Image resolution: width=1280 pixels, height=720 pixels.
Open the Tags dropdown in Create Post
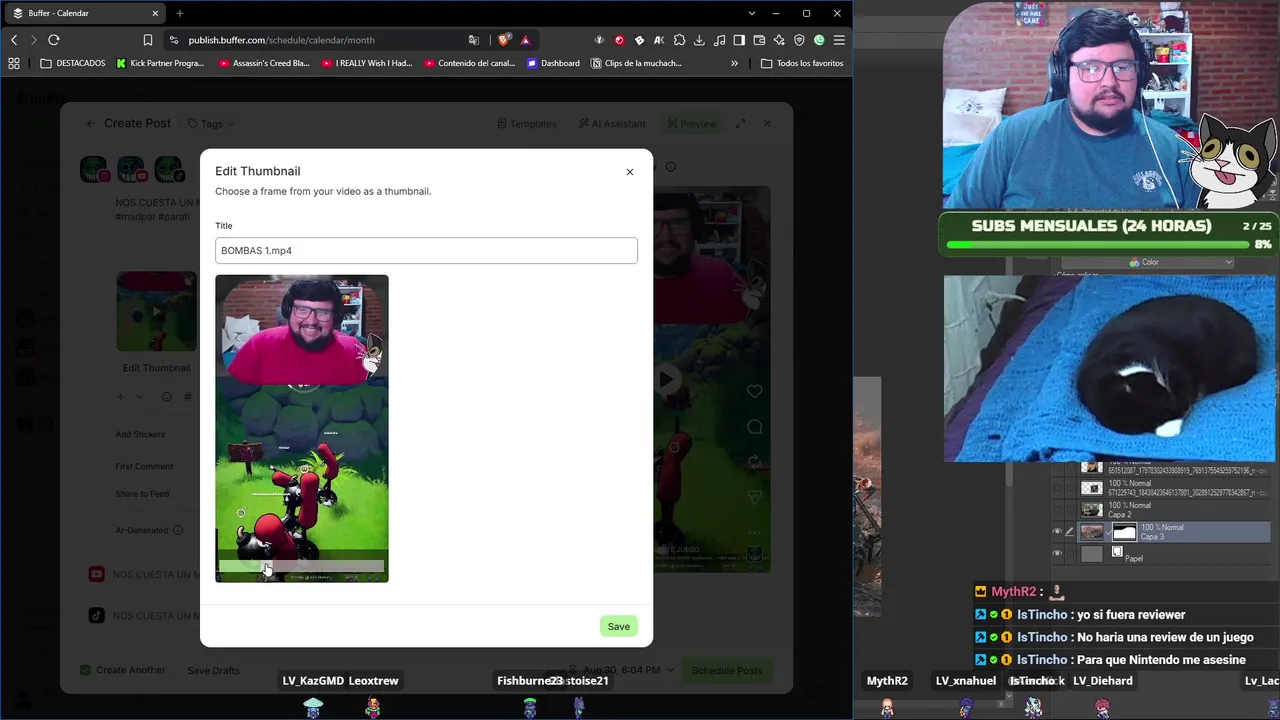211,124
